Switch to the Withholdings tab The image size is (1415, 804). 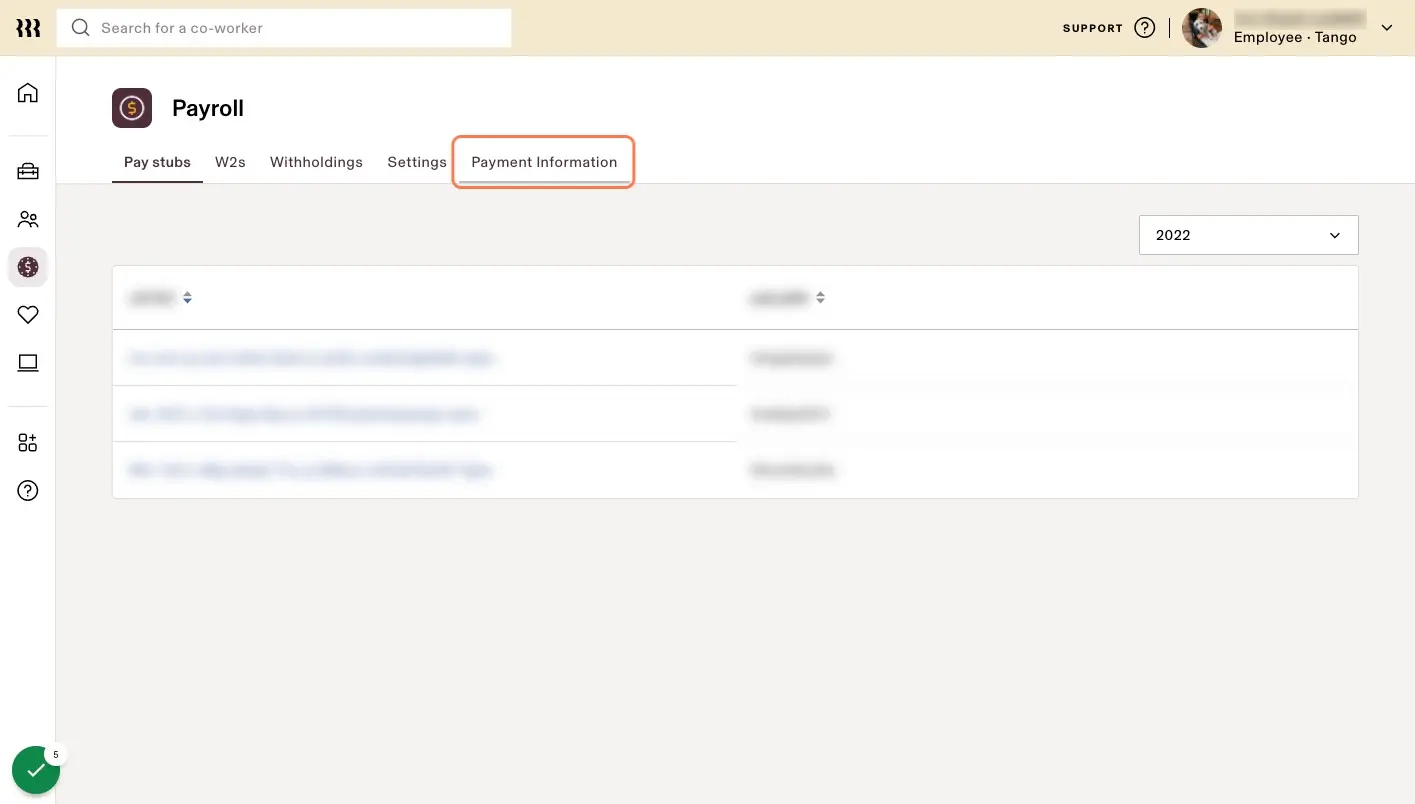coord(316,162)
